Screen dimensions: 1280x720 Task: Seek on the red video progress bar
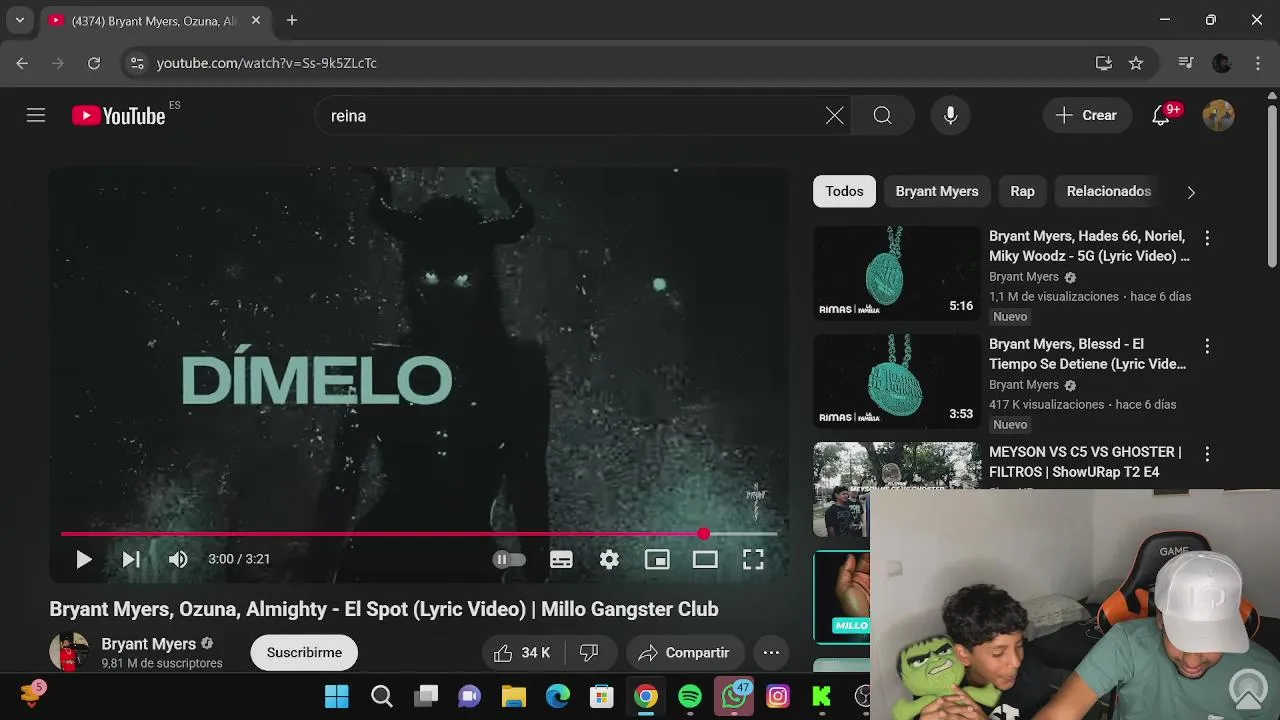[x=419, y=534]
